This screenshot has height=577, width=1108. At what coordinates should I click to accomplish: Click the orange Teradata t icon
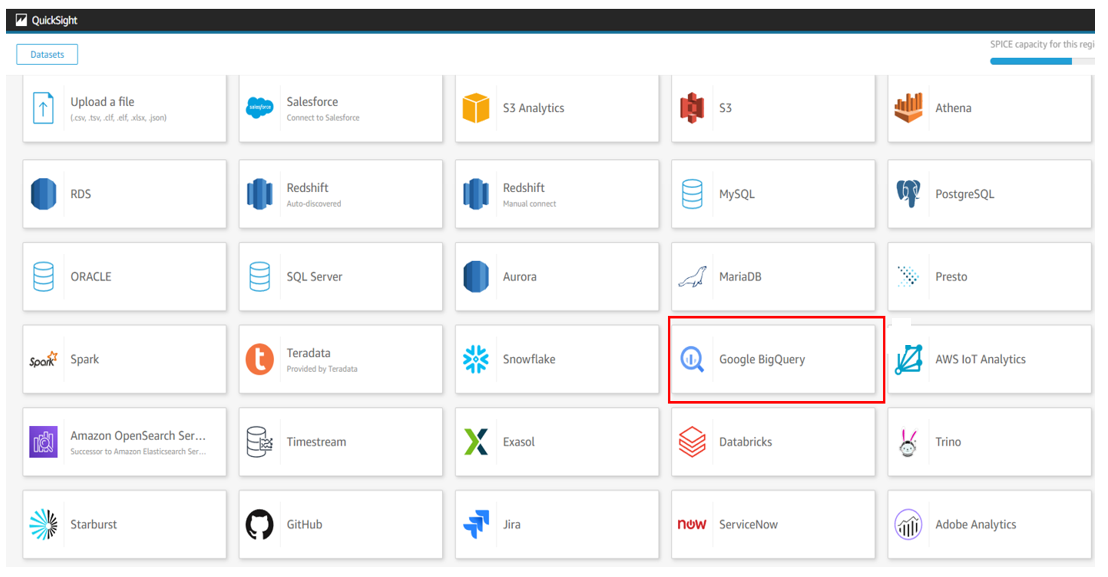pyautogui.click(x=259, y=359)
